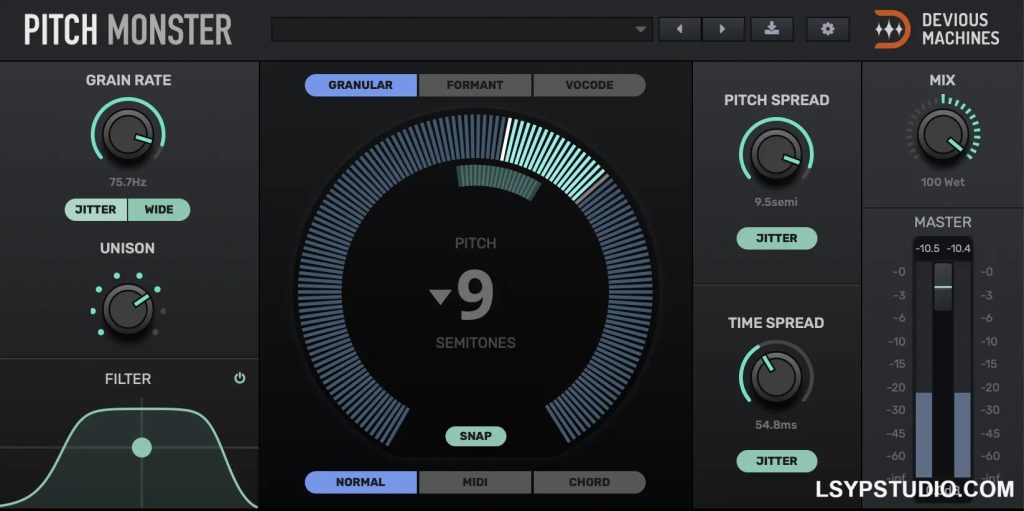Click the Unison knob

[x=128, y=309]
